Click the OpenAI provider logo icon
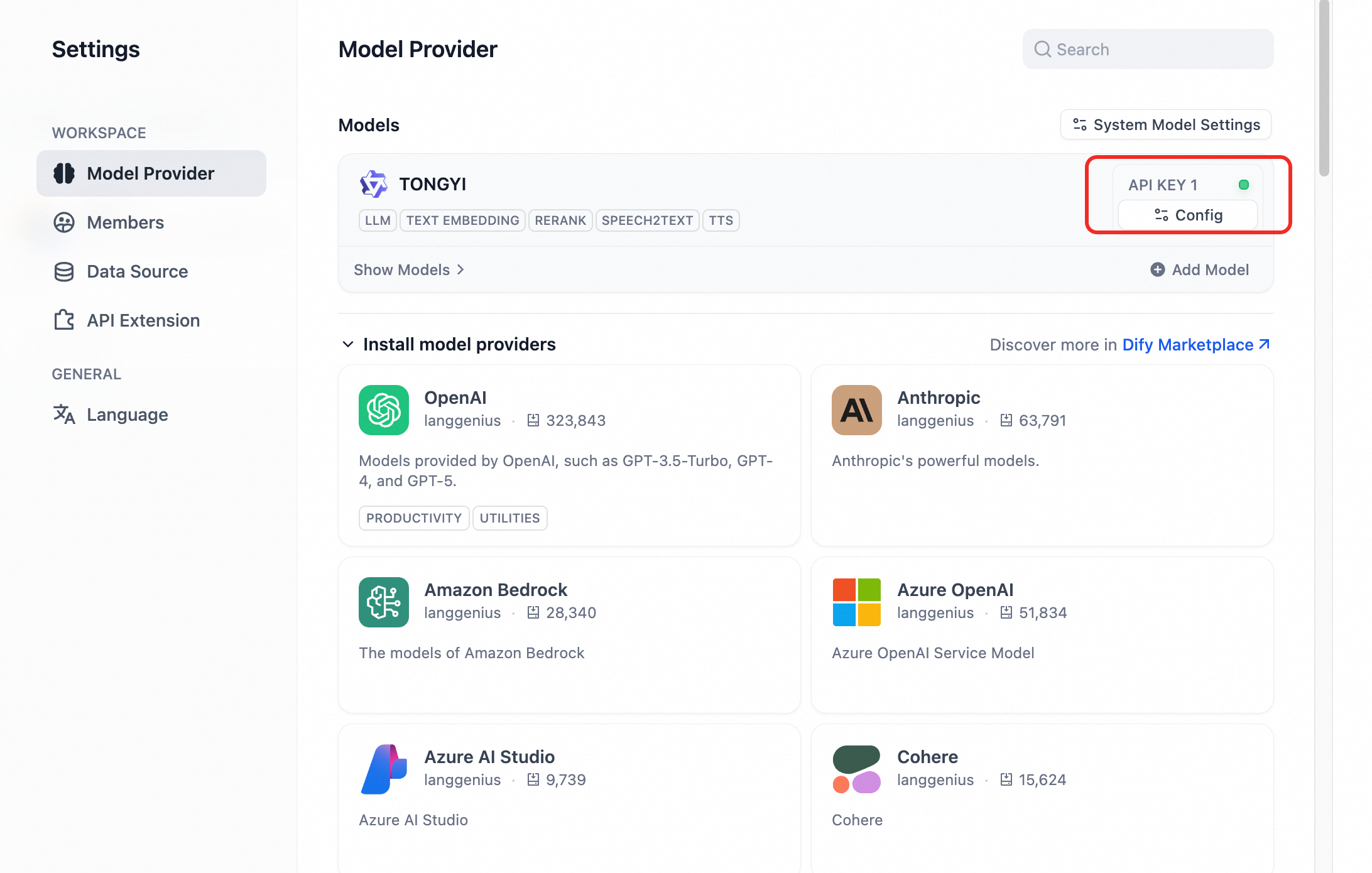Viewport: 1372px width, 873px height. click(383, 410)
